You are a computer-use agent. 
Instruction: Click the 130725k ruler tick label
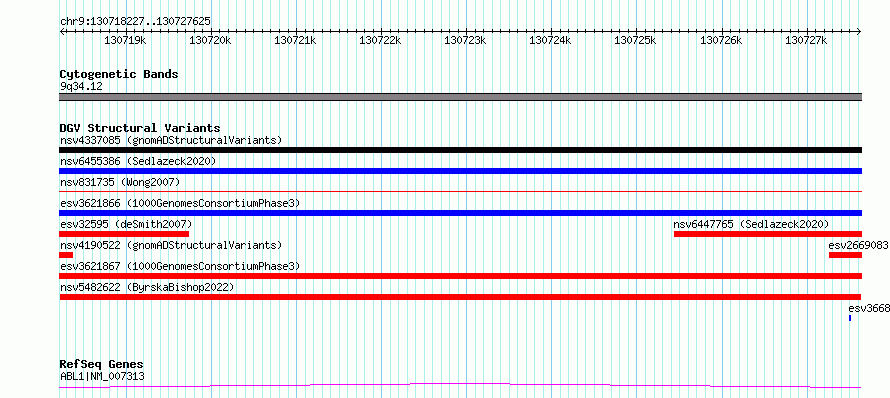click(x=636, y=40)
